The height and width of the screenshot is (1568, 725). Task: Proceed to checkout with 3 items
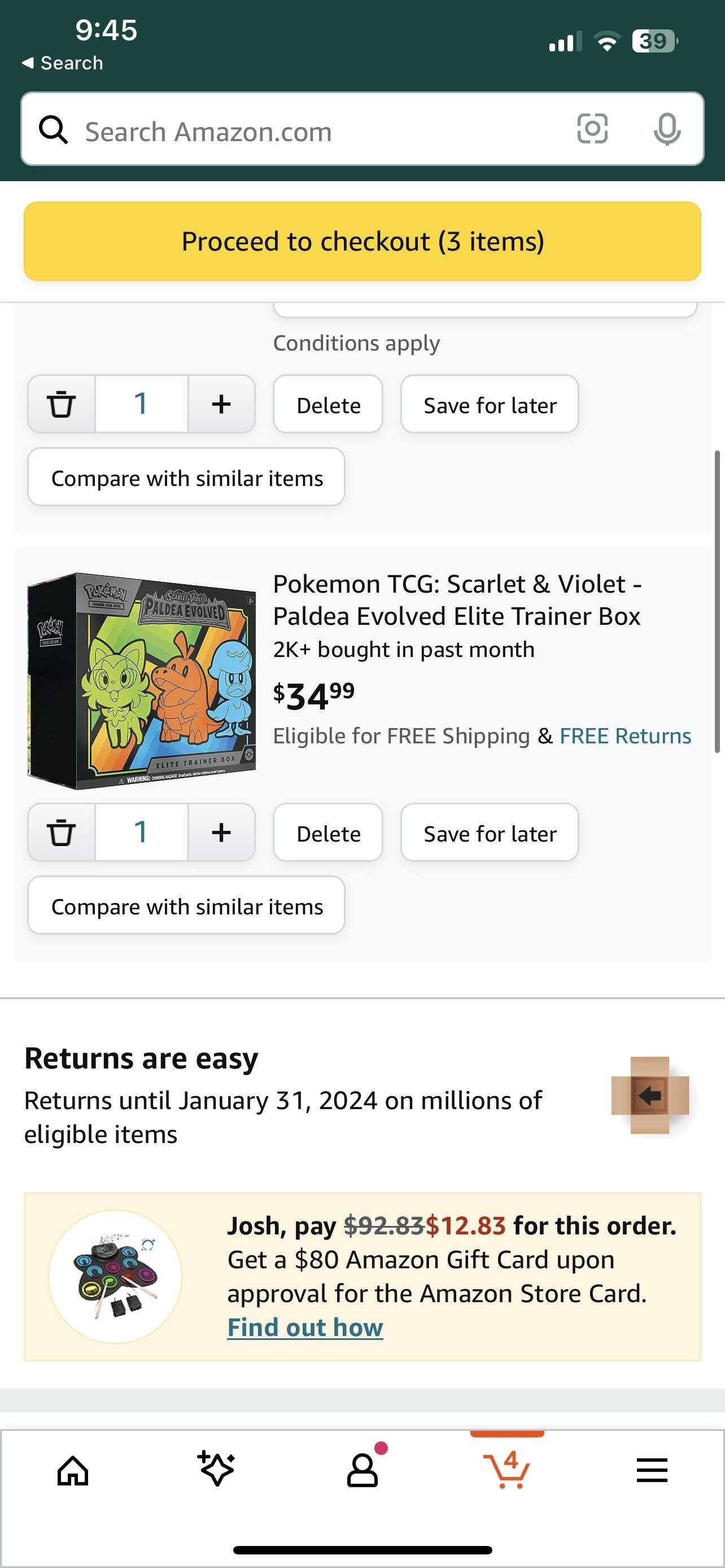click(362, 241)
